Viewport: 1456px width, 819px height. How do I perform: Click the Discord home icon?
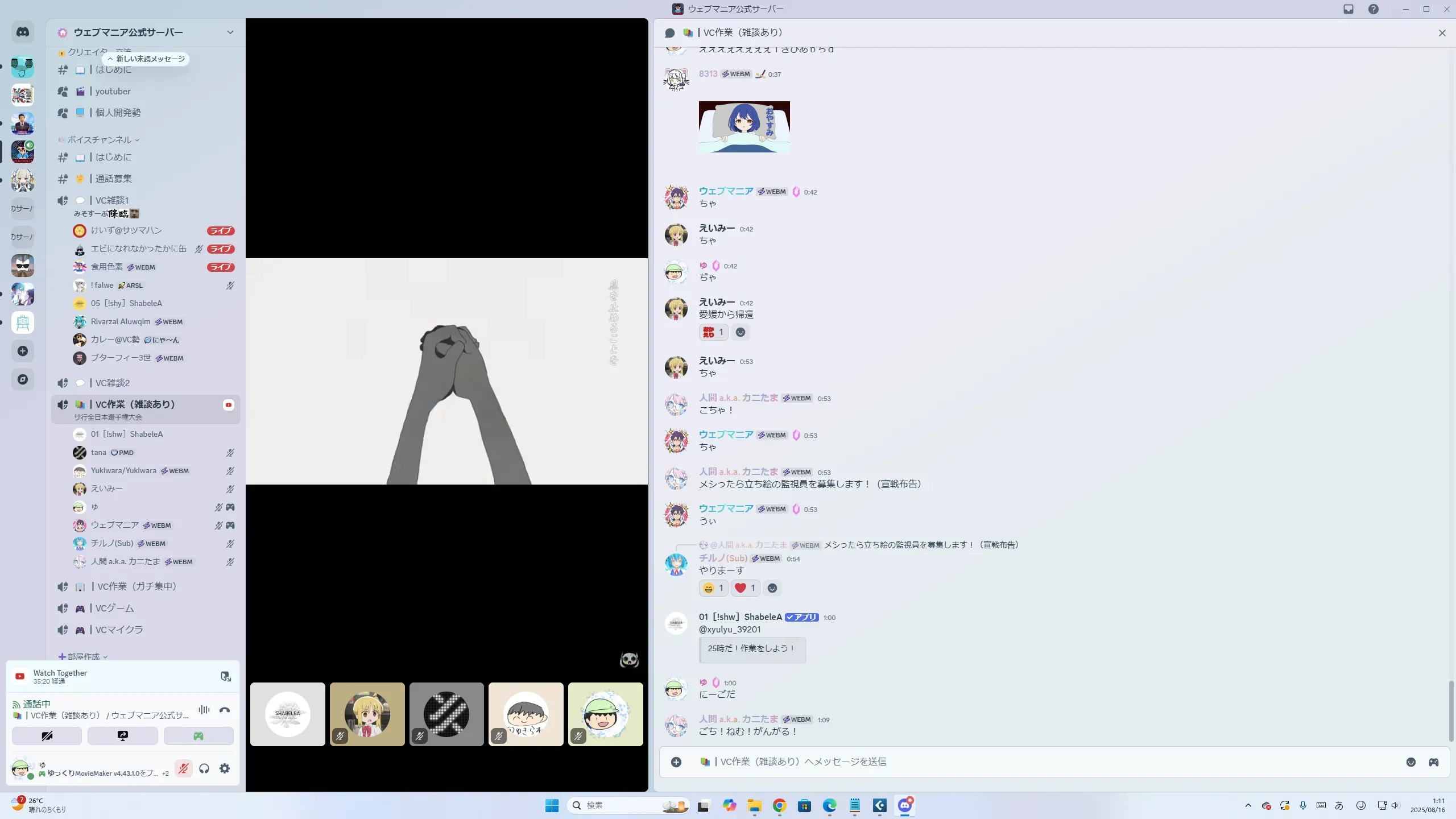23,32
